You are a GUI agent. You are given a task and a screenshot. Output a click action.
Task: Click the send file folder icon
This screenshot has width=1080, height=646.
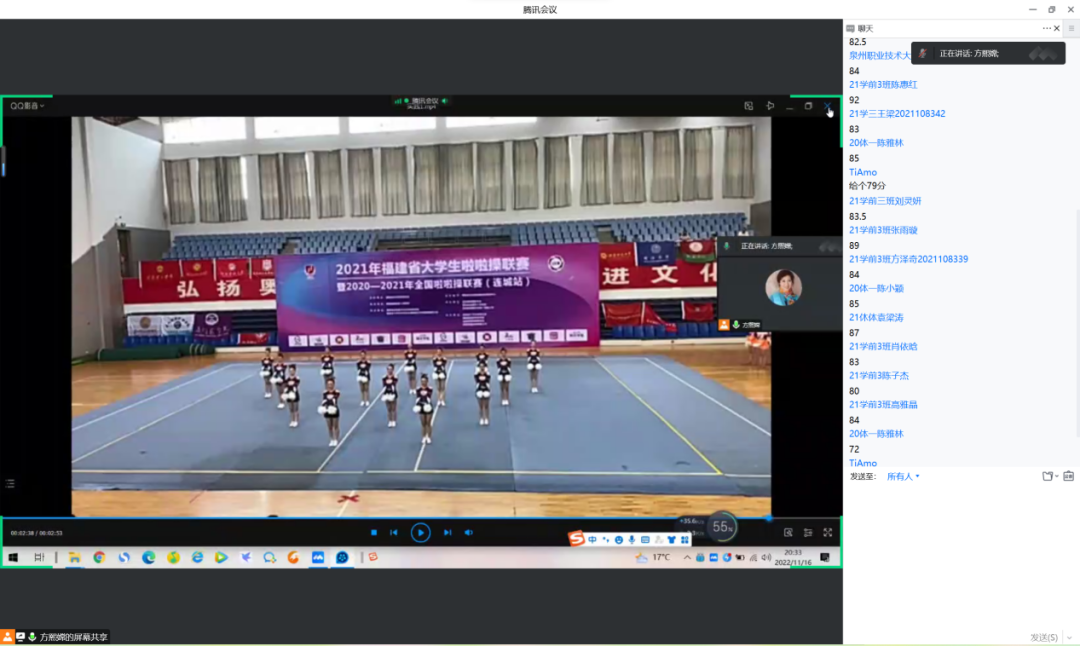tap(1047, 476)
